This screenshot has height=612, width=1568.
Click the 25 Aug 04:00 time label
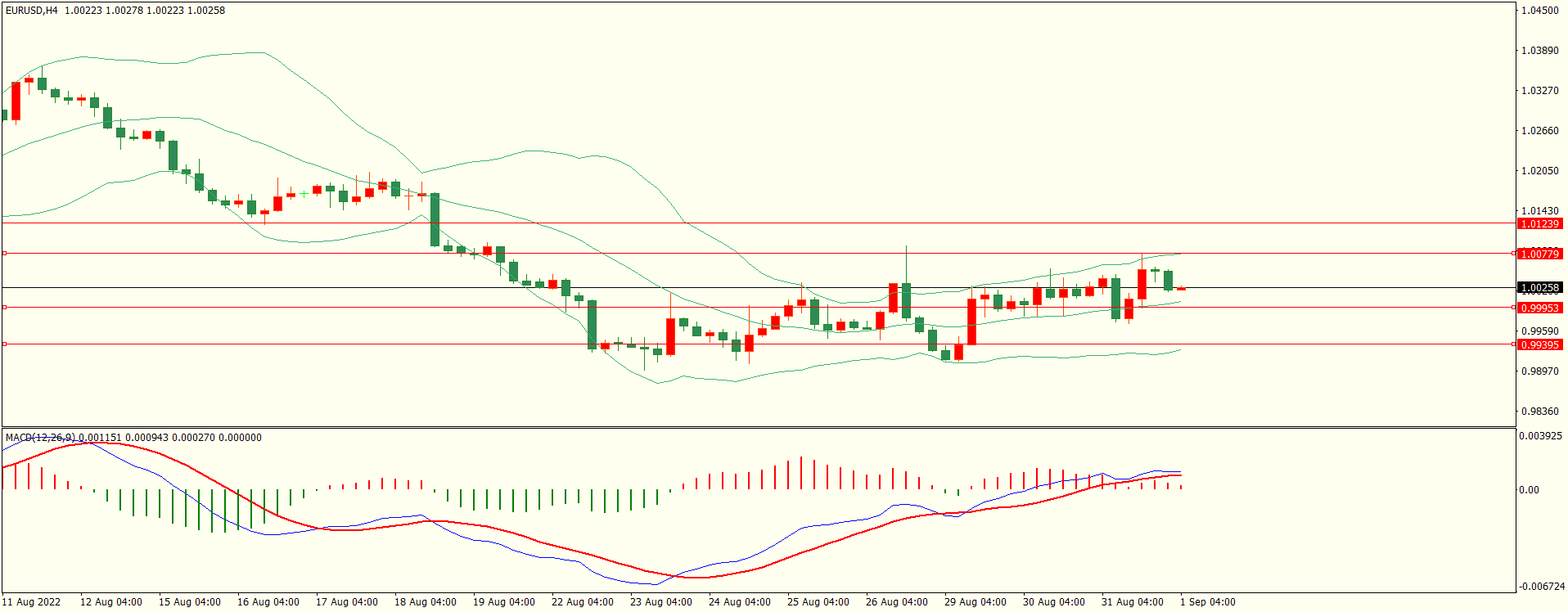tap(818, 602)
